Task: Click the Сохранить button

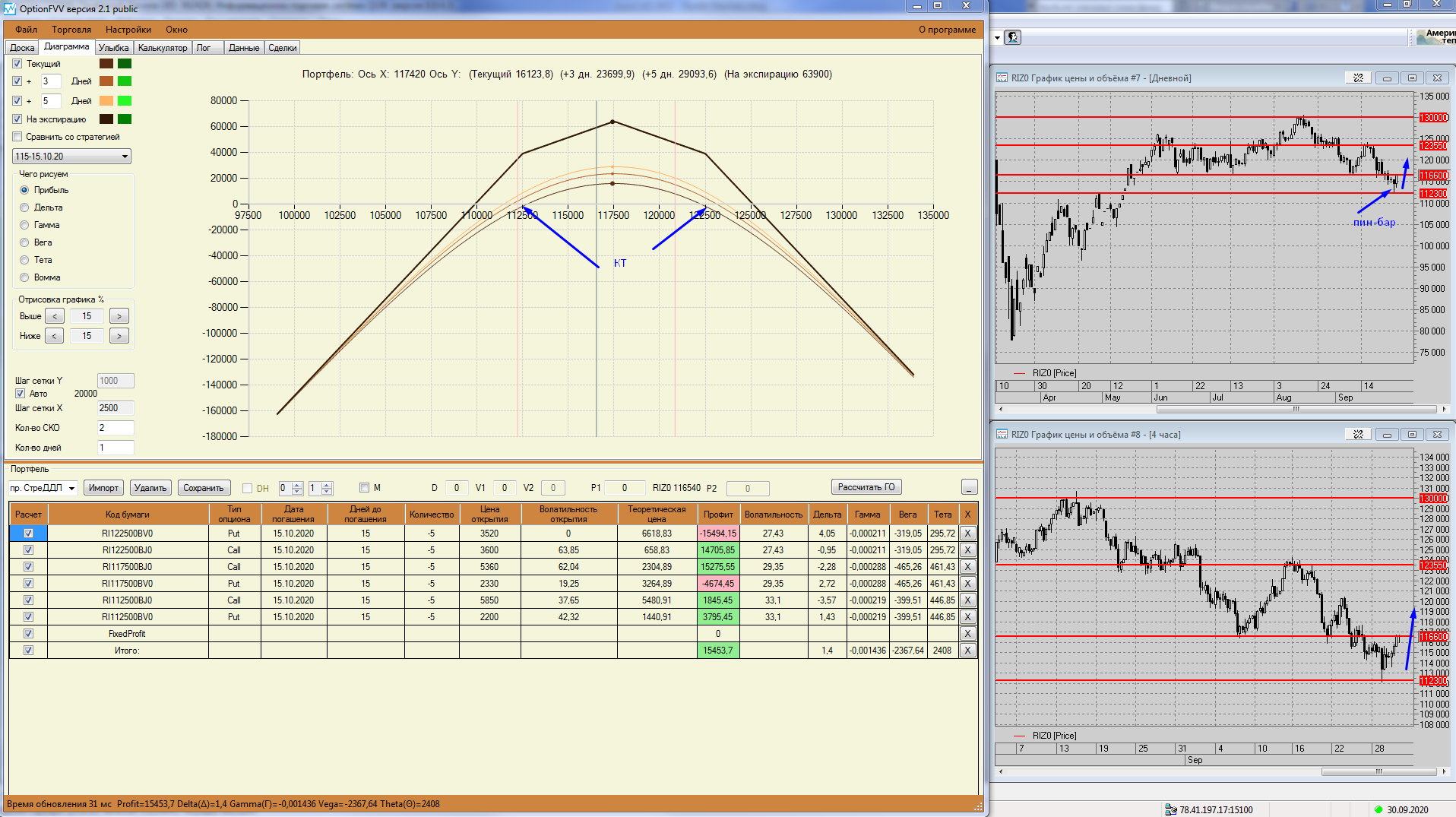Action: pyautogui.click(x=204, y=488)
